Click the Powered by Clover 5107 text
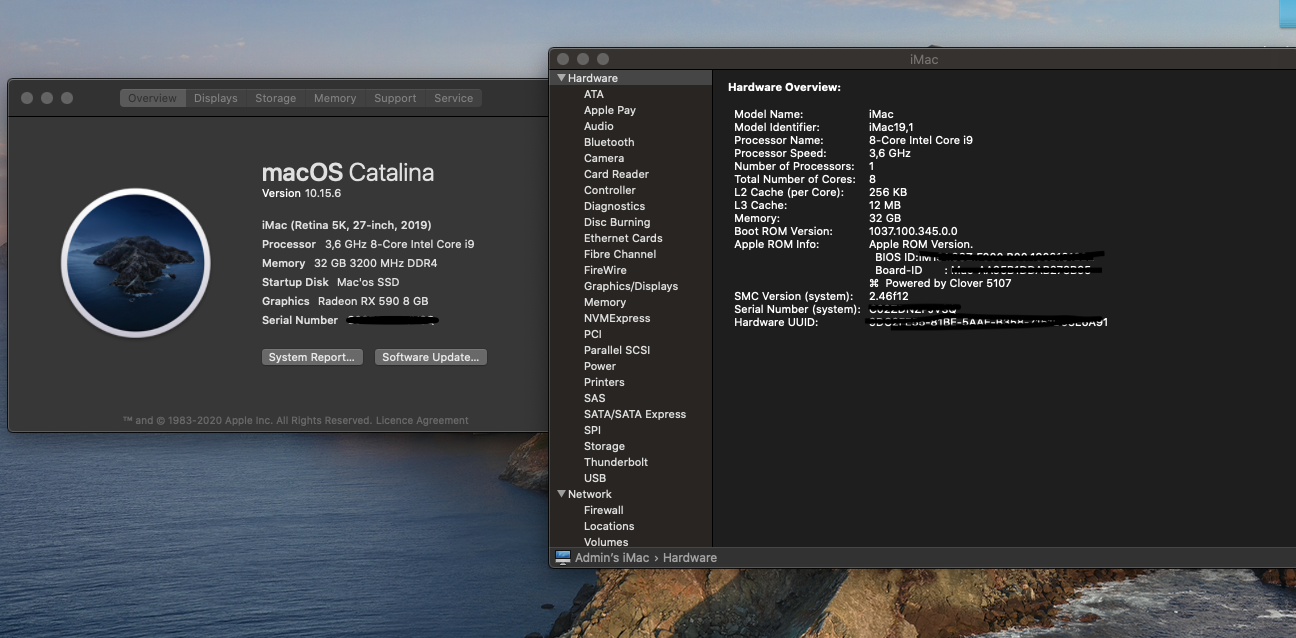This screenshot has height=638, width=1296. click(x=947, y=283)
